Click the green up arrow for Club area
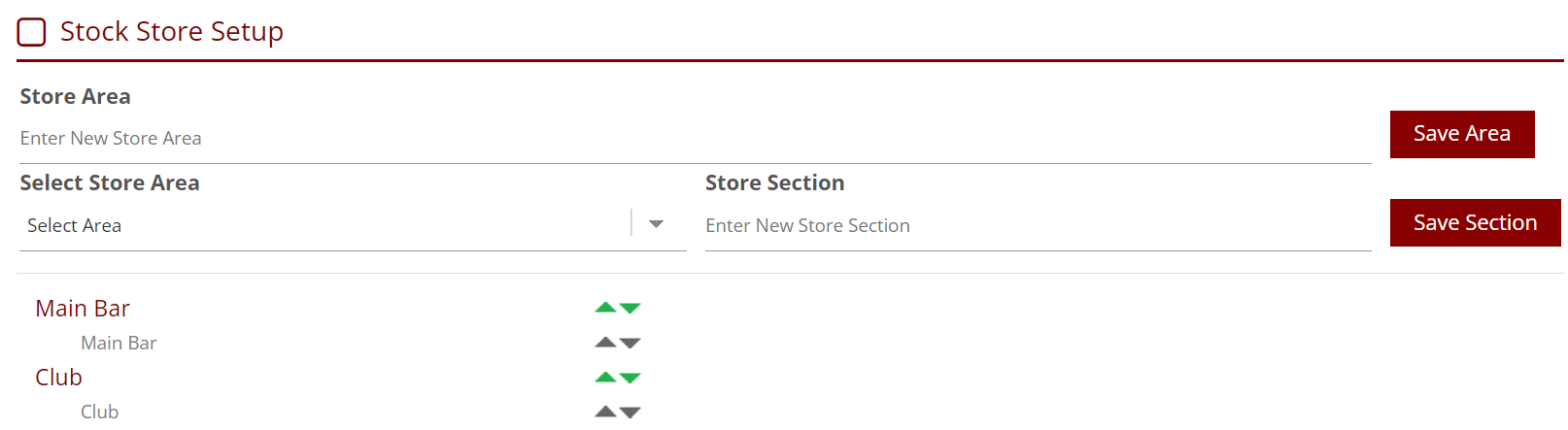Viewport: 1568px width, 430px height. 605,378
